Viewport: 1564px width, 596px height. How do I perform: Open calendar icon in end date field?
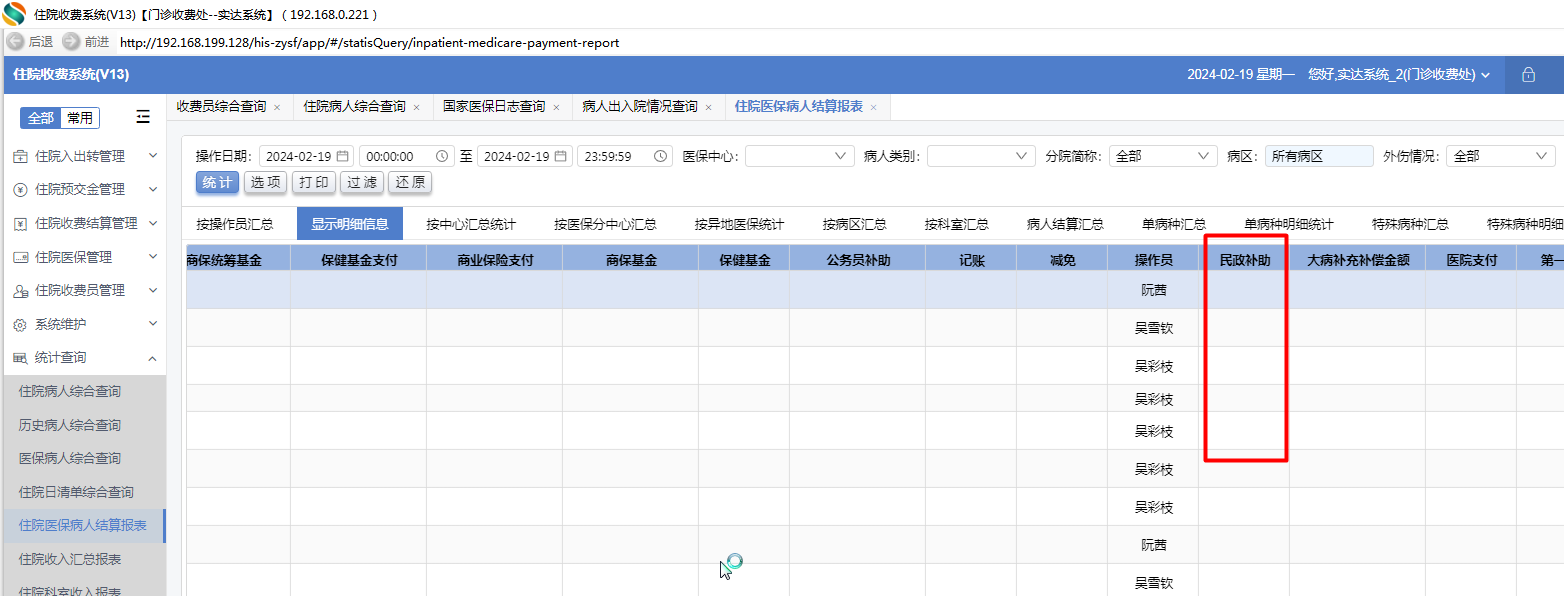561,156
